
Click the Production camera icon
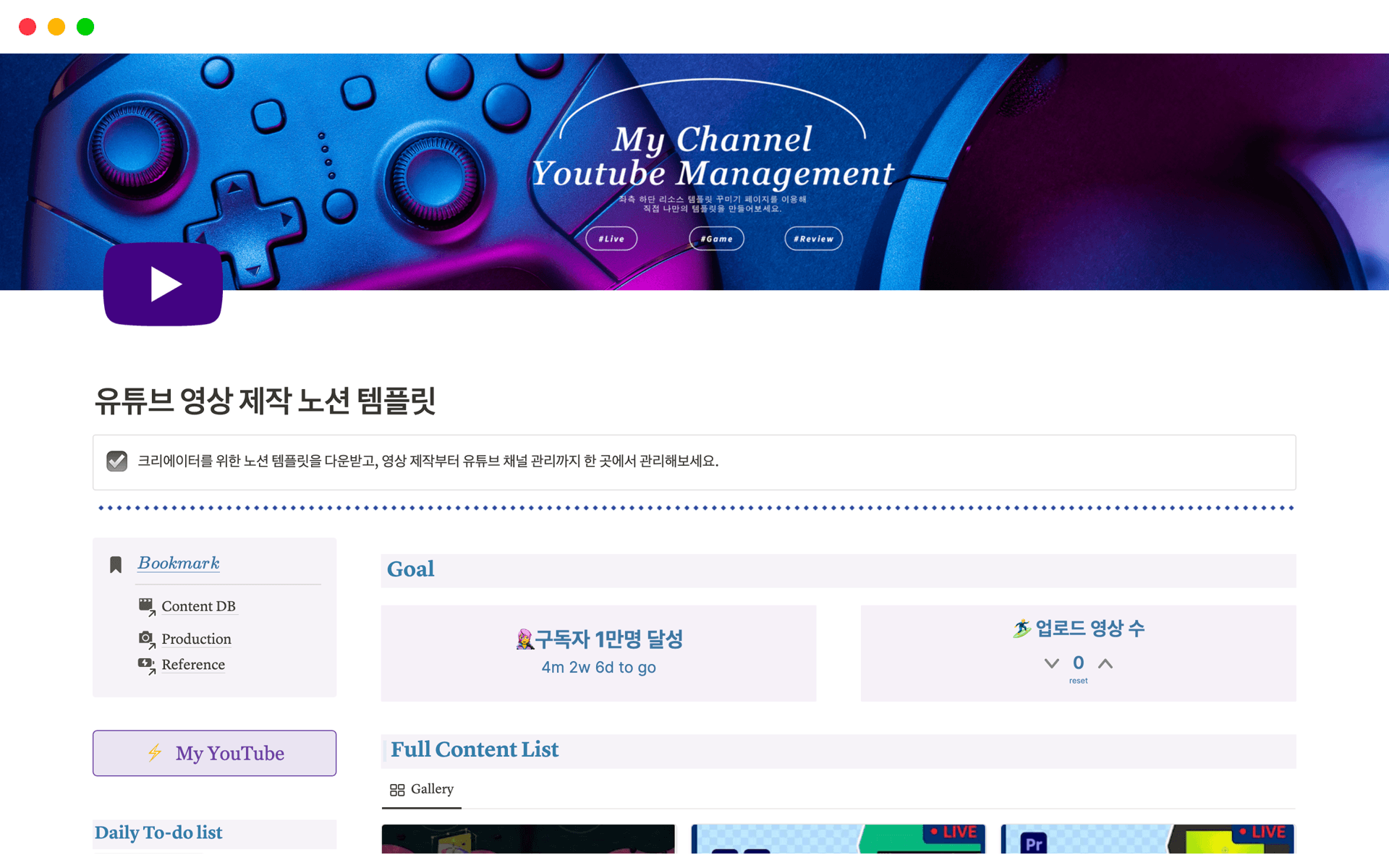point(146,639)
